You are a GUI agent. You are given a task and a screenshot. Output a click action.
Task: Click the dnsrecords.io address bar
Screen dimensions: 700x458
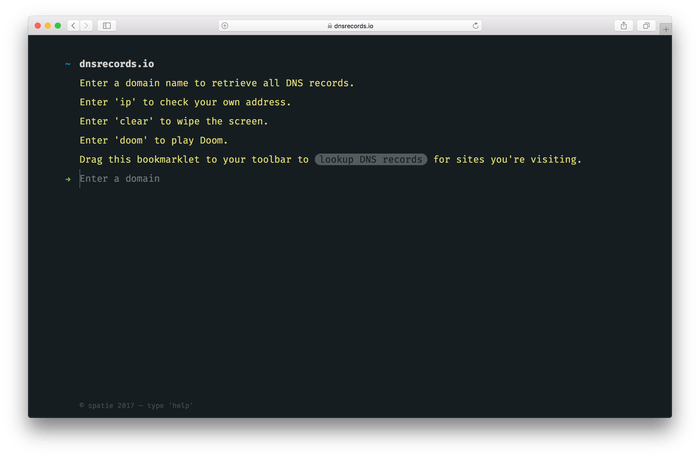tap(350, 26)
